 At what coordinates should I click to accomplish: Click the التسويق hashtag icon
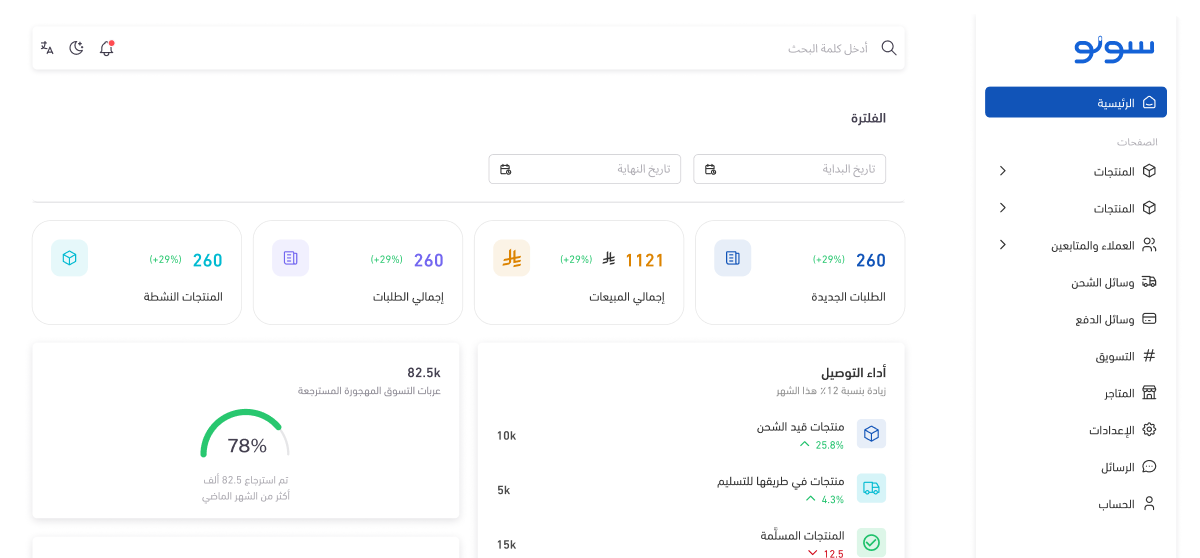tap(1149, 356)
